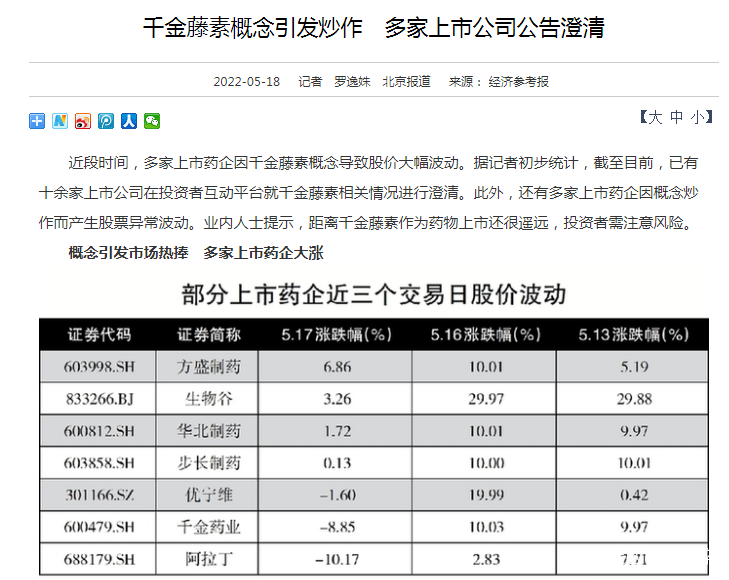This screenshot has height=580, width=729.
Task: Share via the blue N icon
Action: tap(60, 121)
